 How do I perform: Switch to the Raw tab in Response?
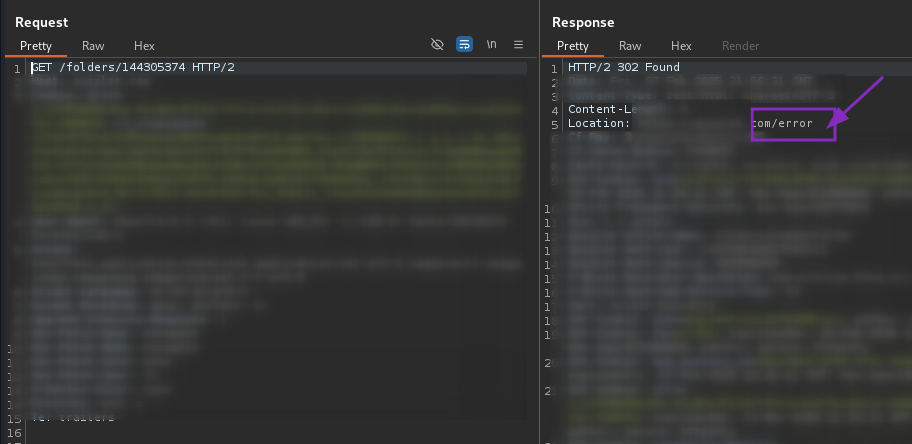[x=630, y=46]
